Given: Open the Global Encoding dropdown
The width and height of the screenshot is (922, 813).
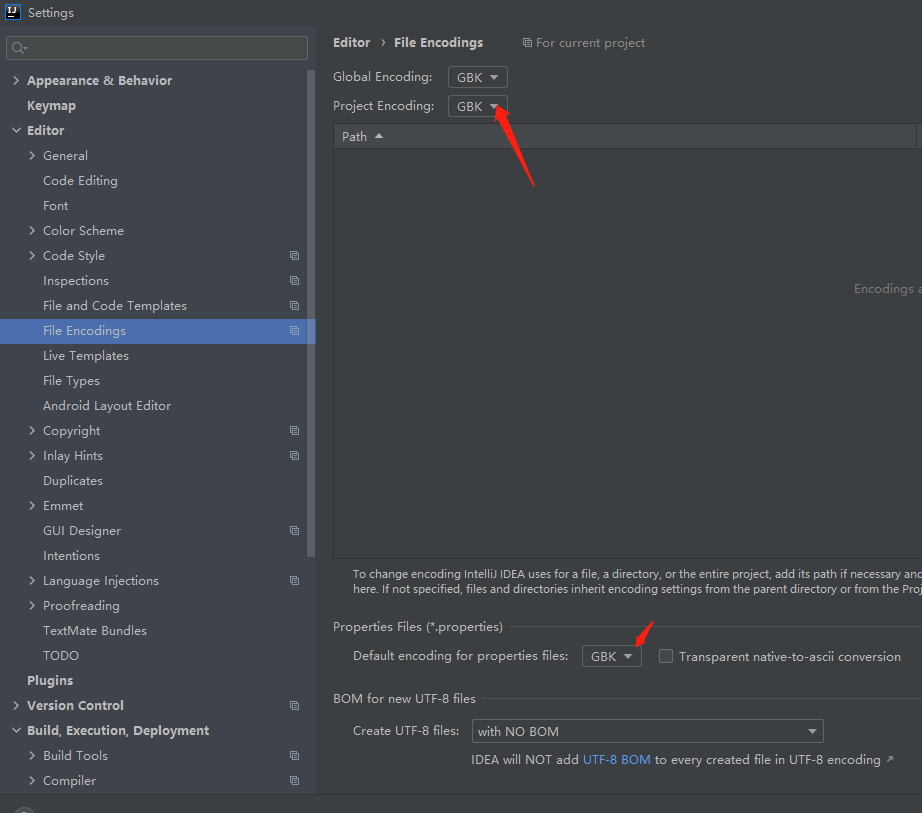Looking at the screenshot, I should [477, 76].
